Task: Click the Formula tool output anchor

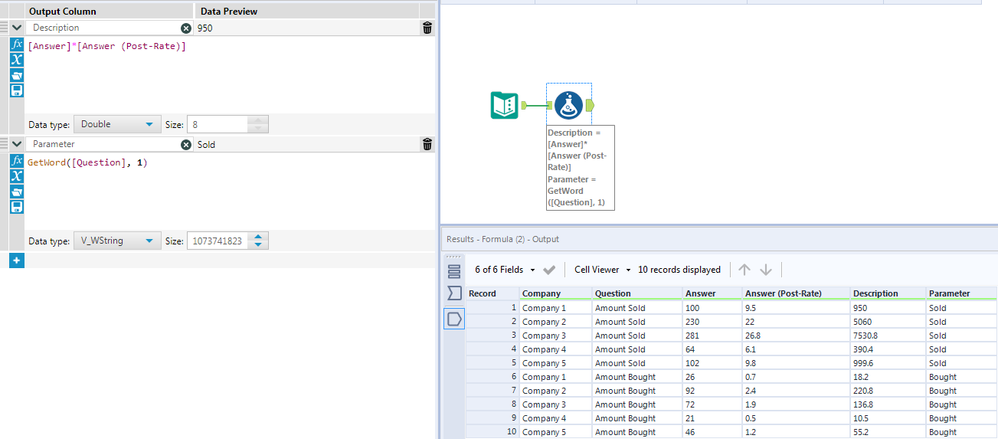Action: pos(589,105)
